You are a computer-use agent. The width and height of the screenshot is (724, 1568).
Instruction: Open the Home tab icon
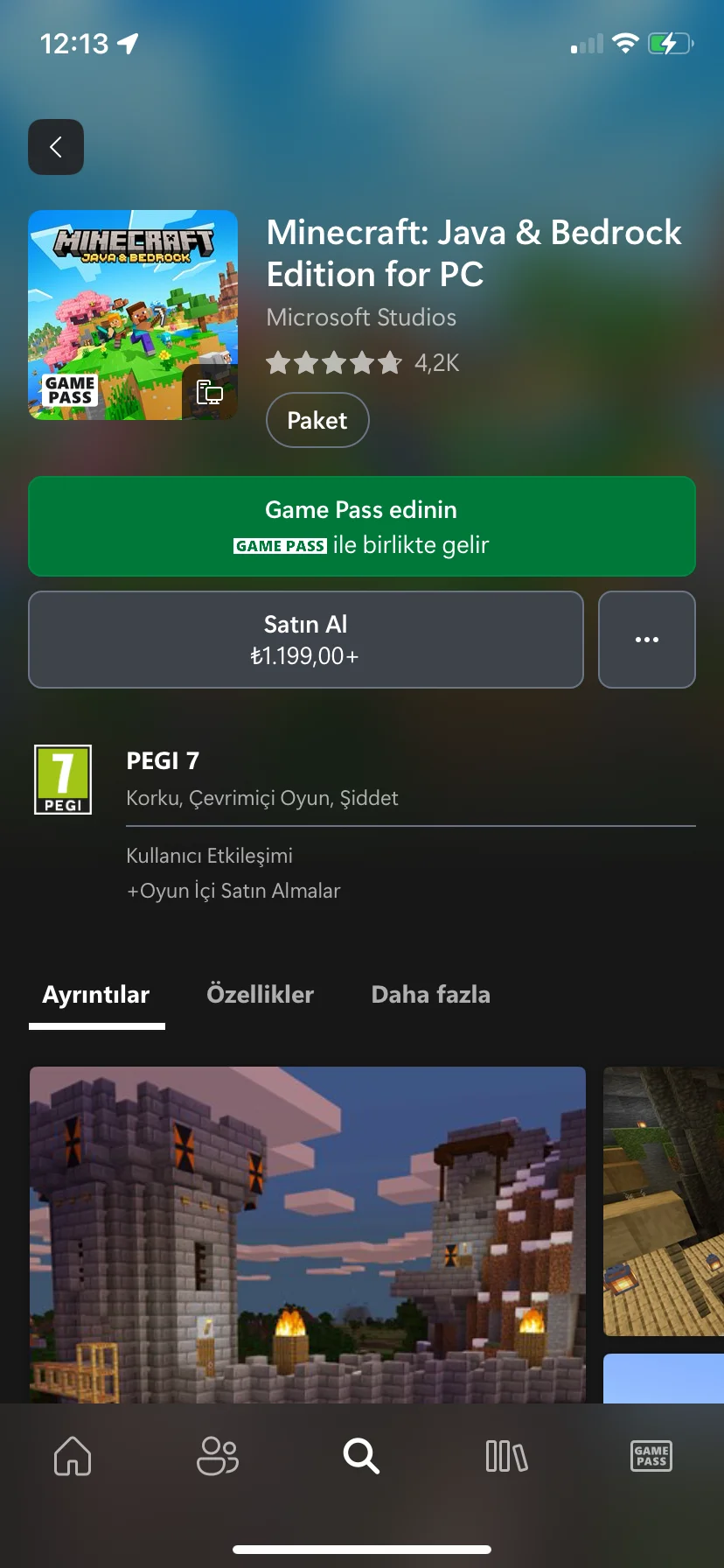(73, 1456)
